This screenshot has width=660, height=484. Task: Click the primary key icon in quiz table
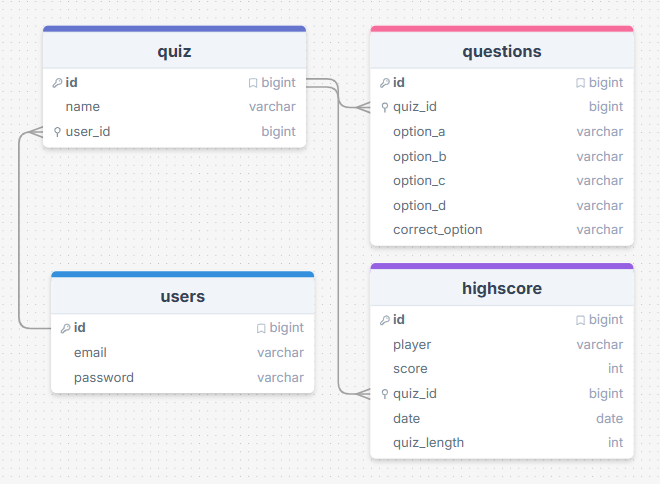pyautogui.click(x=57, y=83)
